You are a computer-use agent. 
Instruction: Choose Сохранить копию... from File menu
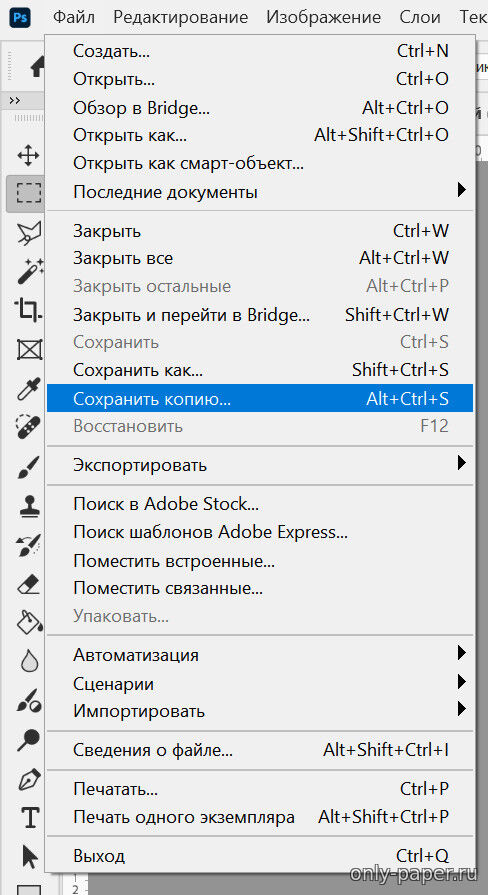[260, 398]
